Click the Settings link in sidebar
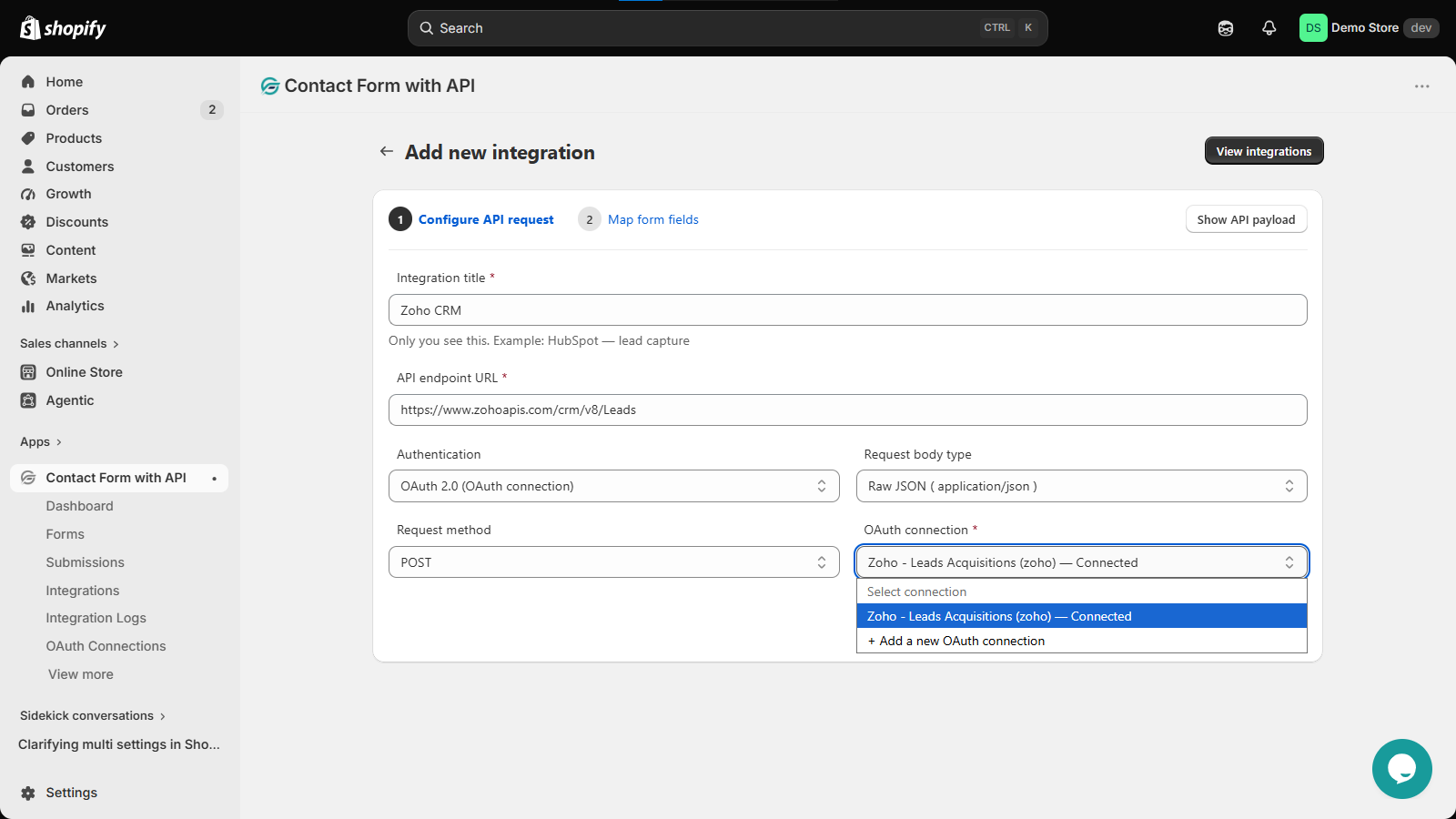The width and height of the screenshot is (1456, 819). (72, 793)
